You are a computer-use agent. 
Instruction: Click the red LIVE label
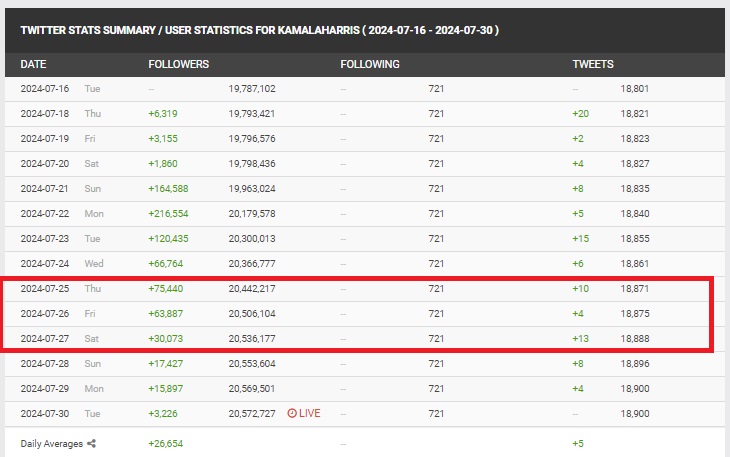(x=310, y=413)
